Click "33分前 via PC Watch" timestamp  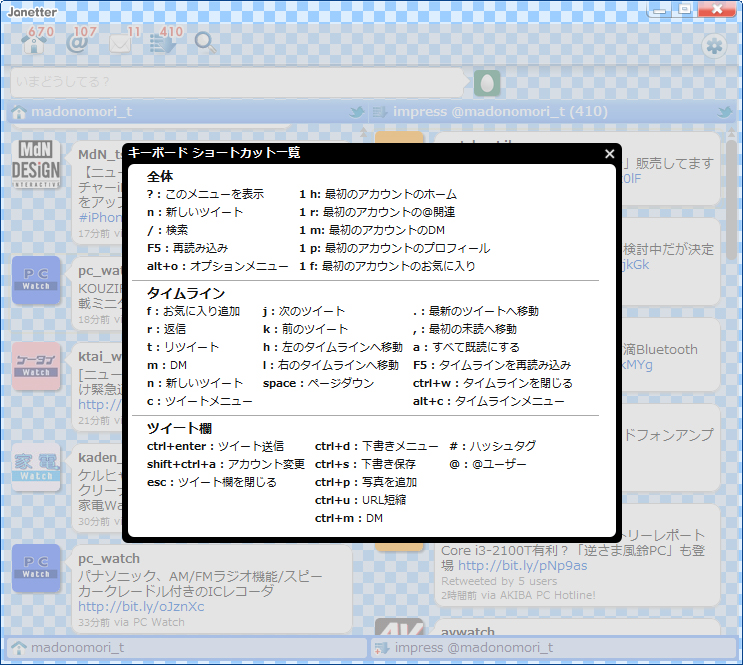pos(131,622)
